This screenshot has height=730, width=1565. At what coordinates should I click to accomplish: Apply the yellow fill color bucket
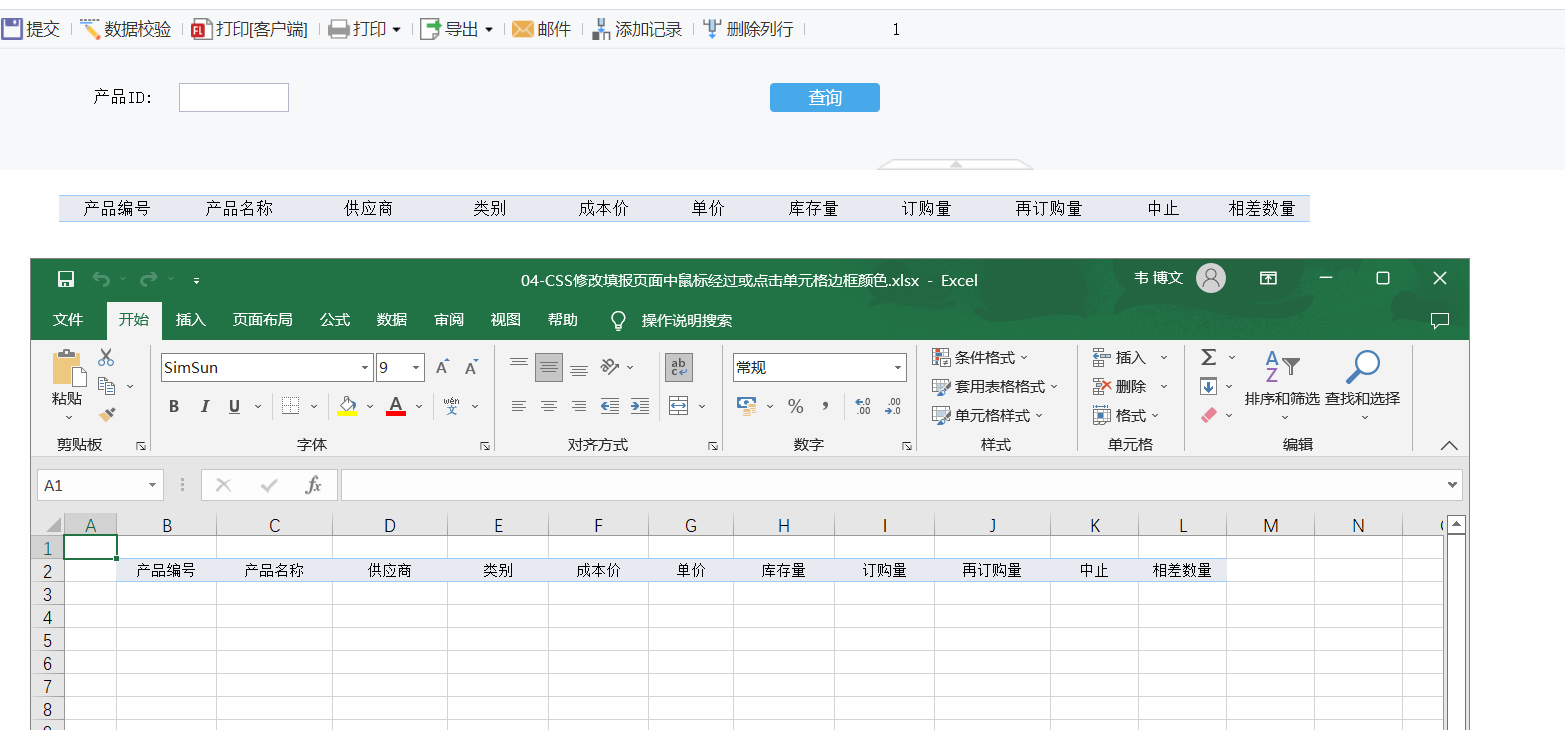point(347,406)
